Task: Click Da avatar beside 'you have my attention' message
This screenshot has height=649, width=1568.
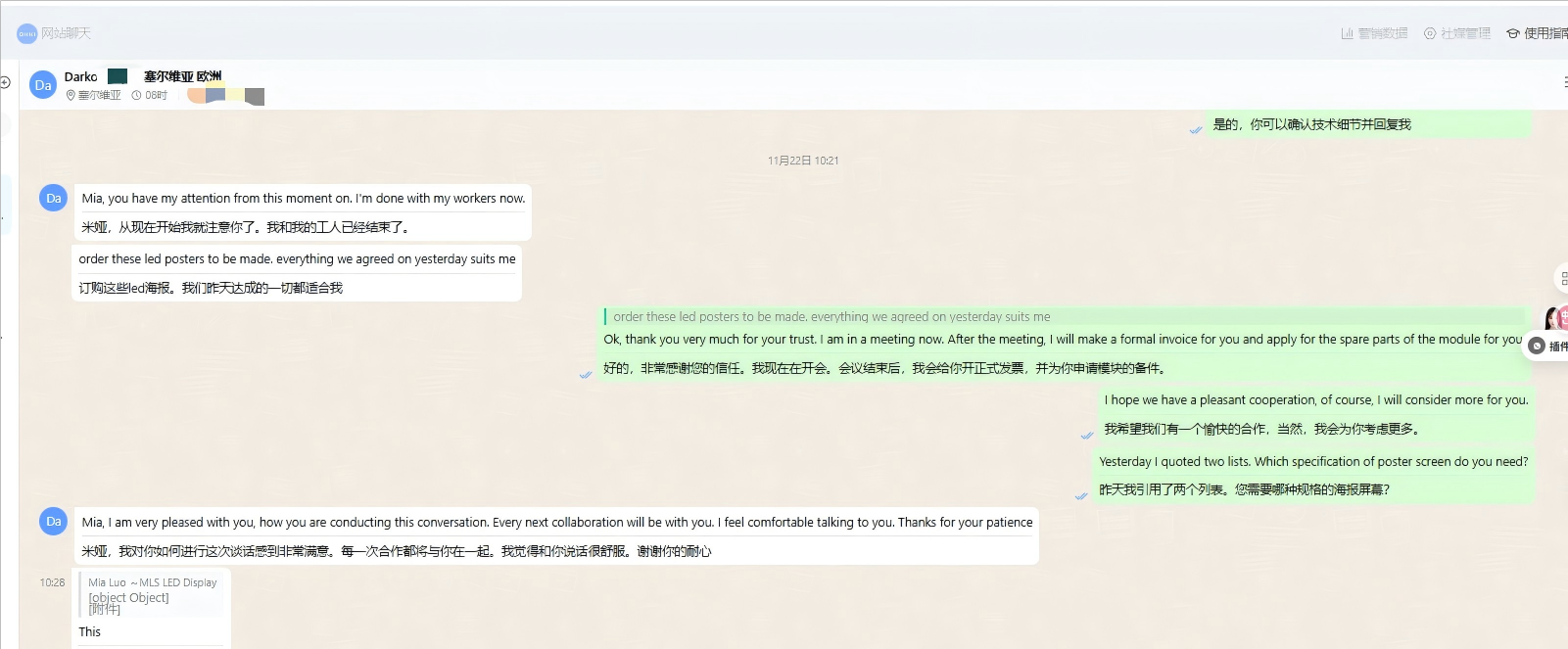Action: 53,199
